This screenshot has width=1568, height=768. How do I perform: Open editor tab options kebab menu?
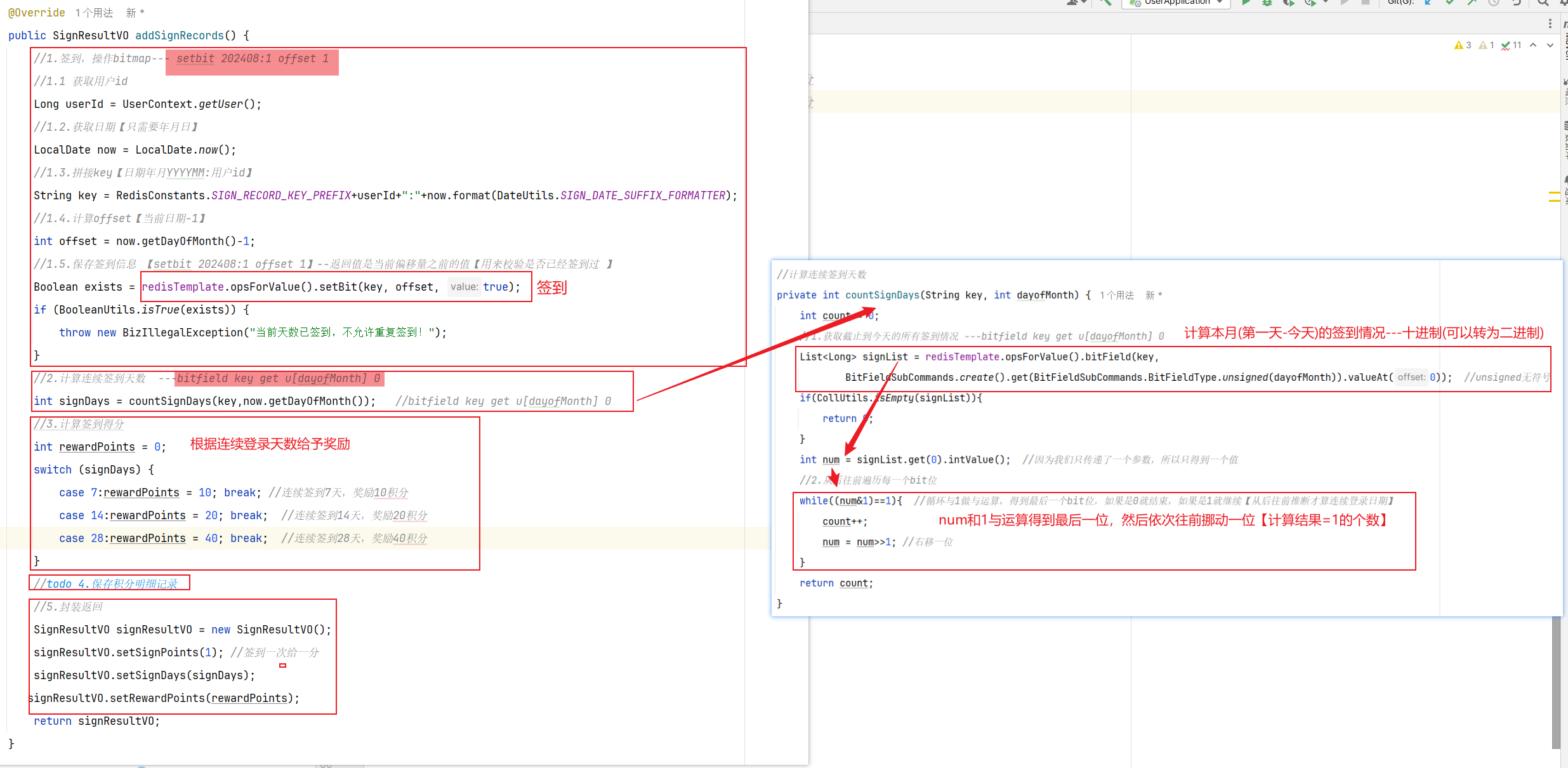pos(1550,23)
